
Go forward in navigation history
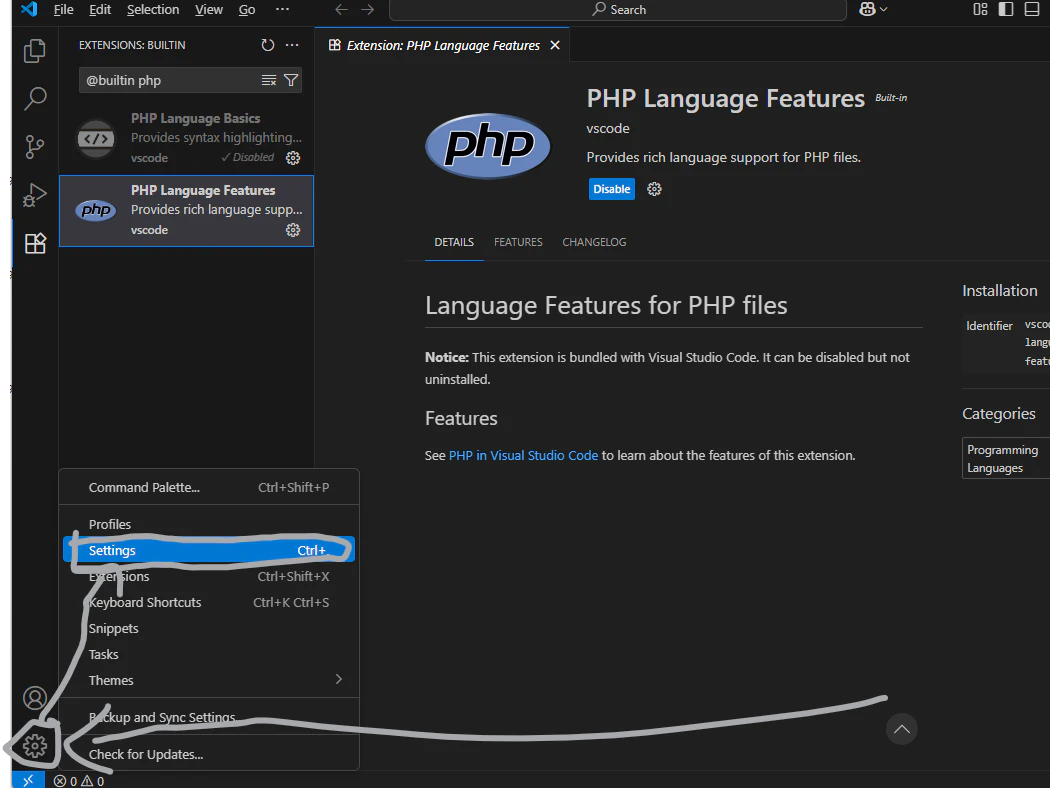point(368,9)
